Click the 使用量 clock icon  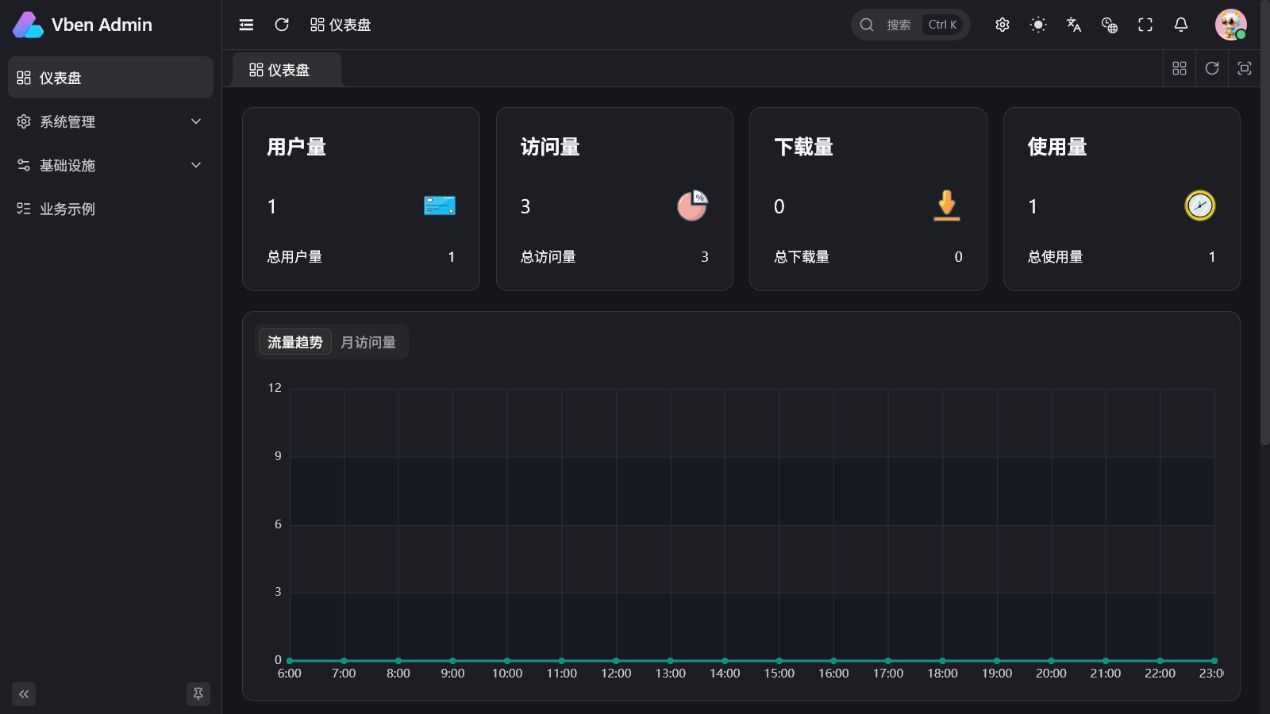pos(1200,206)
